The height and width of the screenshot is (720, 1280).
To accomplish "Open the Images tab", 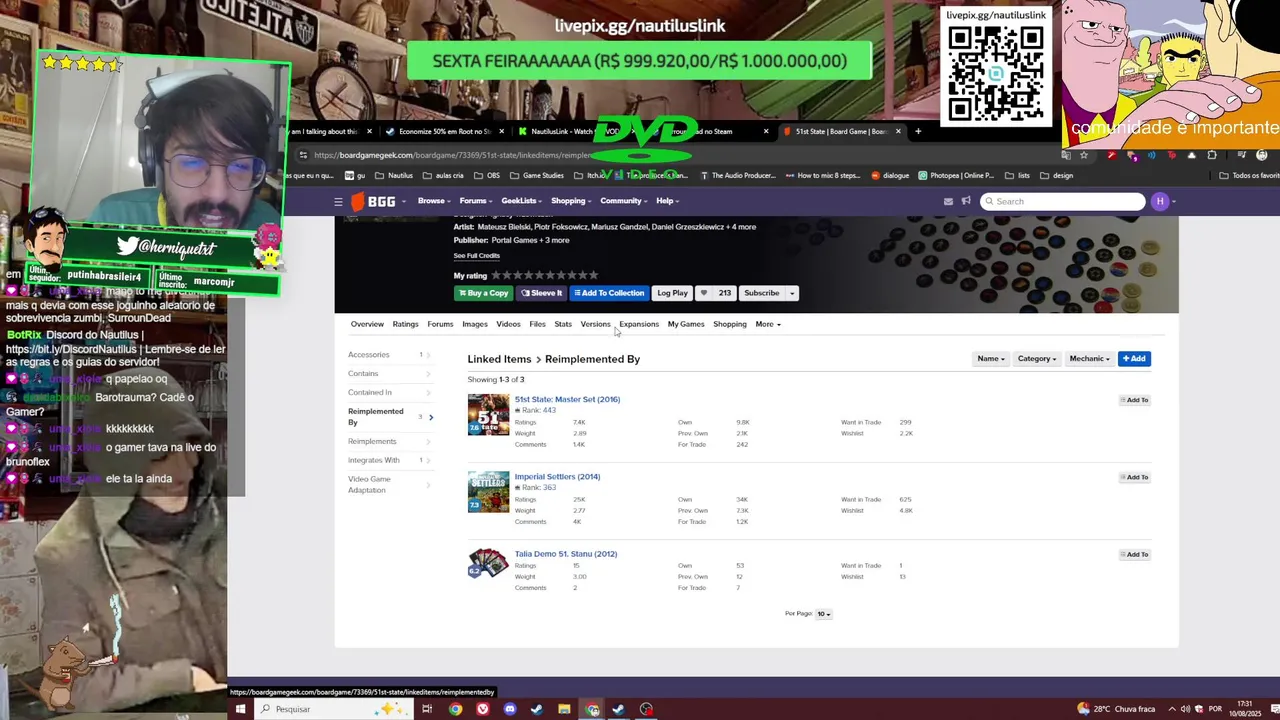I will [x=475, y=324].
